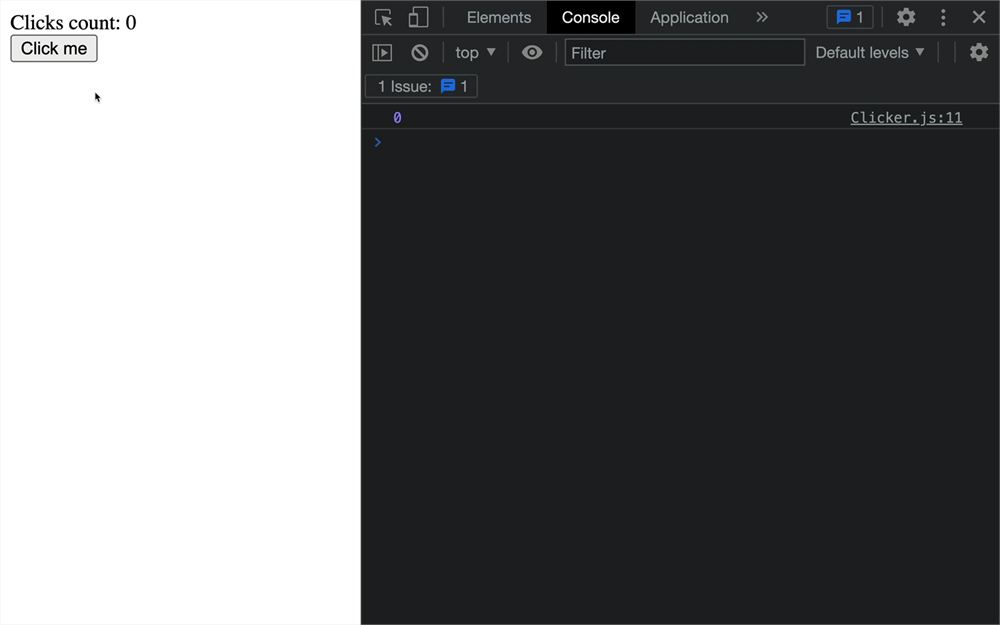Select the logged value 0 in the console
Image resolution: width=1000 pixels, height=625 pixels.
pos(397,117)
